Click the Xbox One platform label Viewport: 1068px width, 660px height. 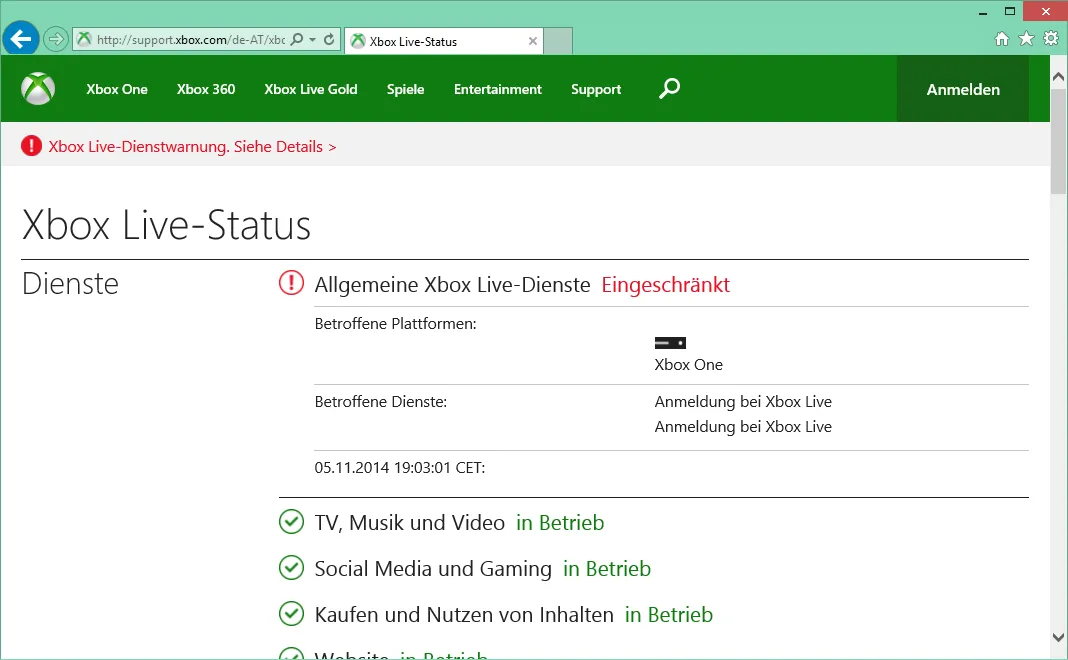coord(689,364)
